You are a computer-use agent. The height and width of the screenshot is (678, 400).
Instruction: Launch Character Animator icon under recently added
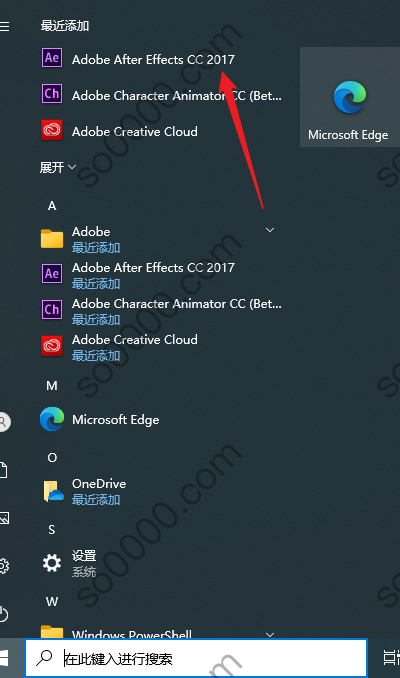click(x=52, y=94)
